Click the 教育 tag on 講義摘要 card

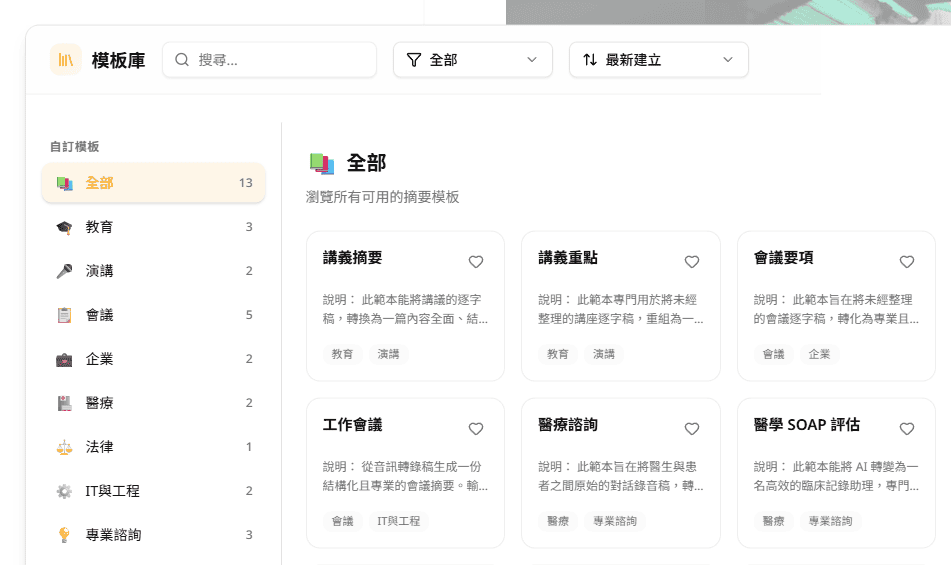(x=342, y=354)
